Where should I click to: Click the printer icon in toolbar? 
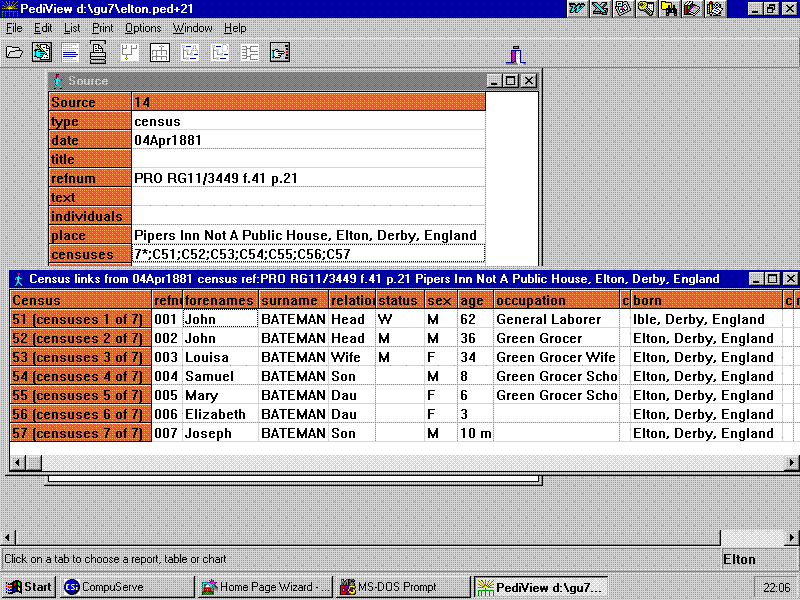tap(99, 52)
